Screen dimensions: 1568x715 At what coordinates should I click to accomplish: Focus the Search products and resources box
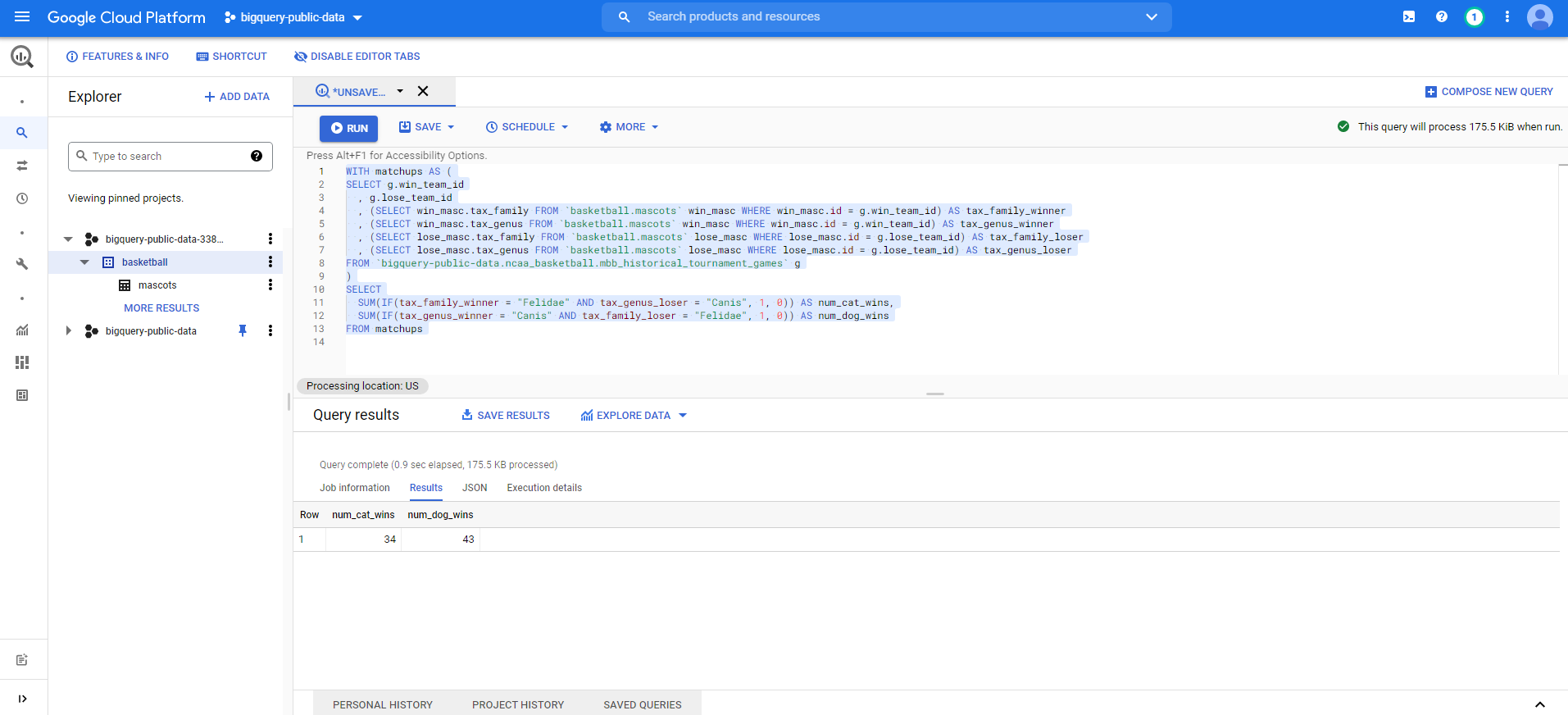887,16
